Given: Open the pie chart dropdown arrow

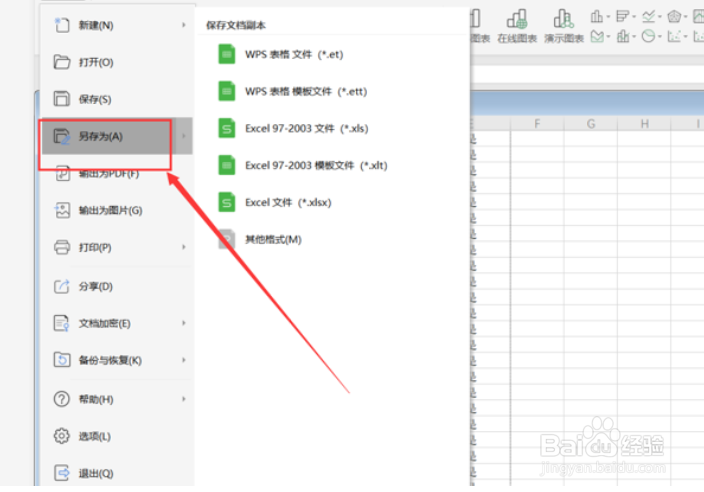Looking at the screenshot, I should click(660, 37).
